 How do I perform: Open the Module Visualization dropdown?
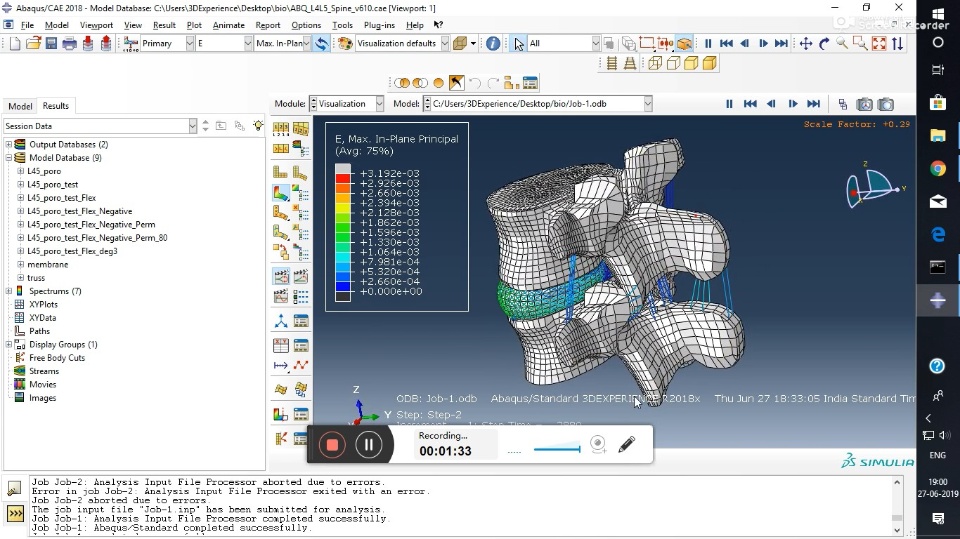click(380, 104)
